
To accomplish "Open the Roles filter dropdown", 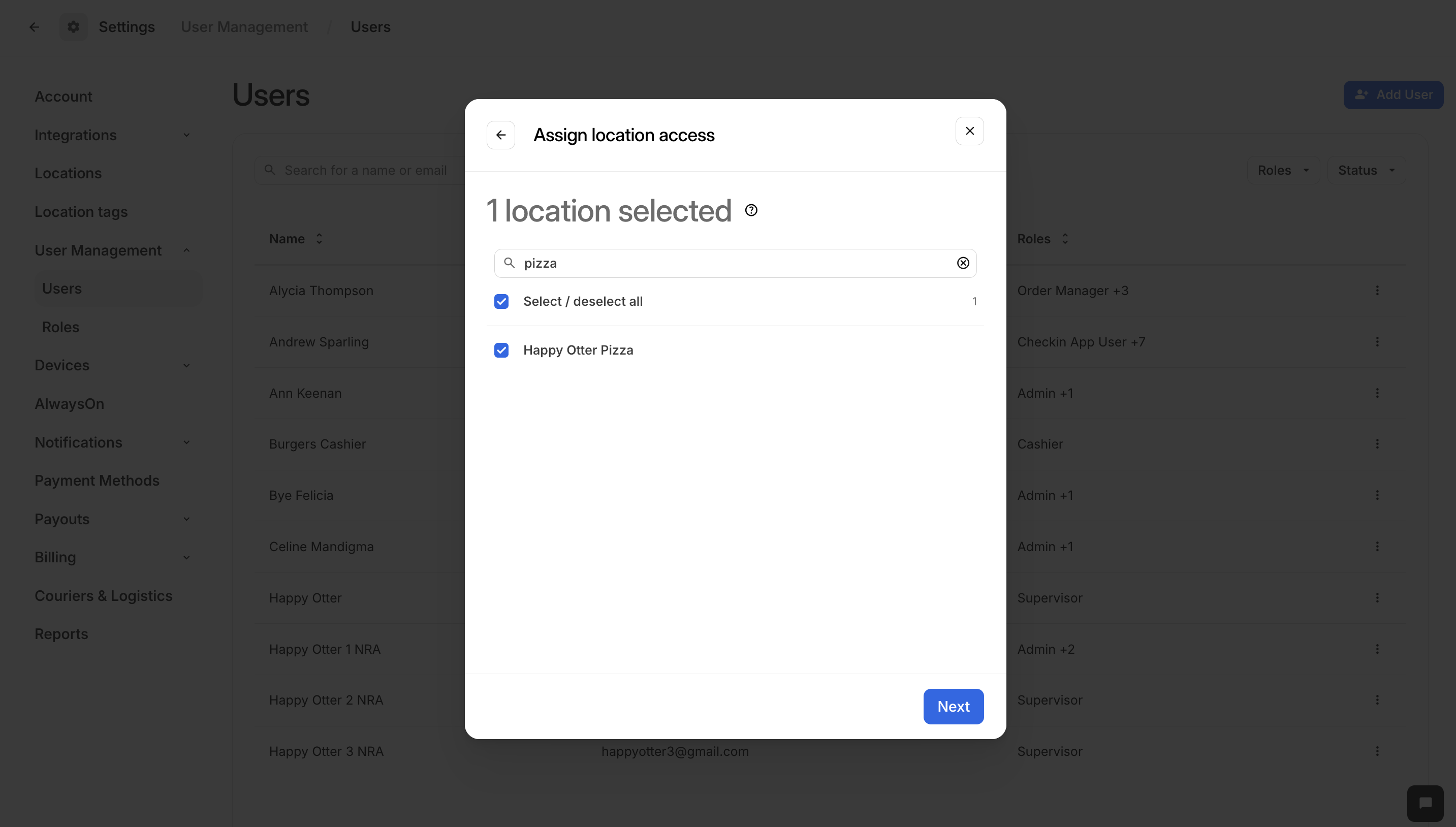I will pyautogui.click(x=1284, y=170).
